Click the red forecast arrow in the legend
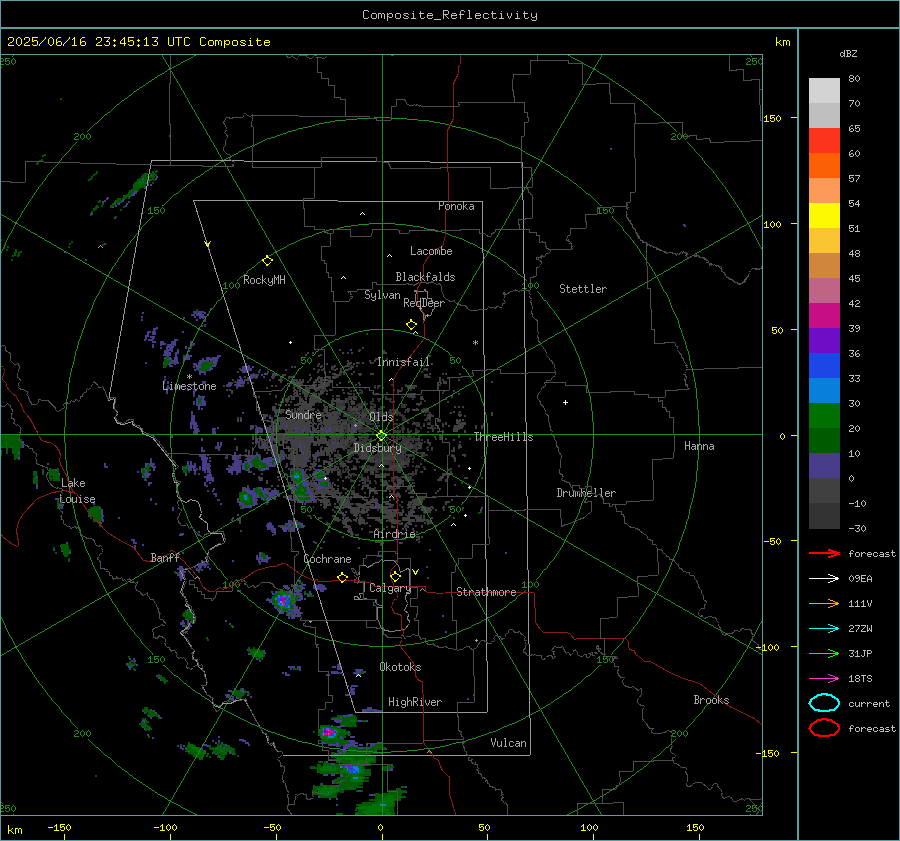The height and width of the screenshot is (841, 900). click(824, 553)
